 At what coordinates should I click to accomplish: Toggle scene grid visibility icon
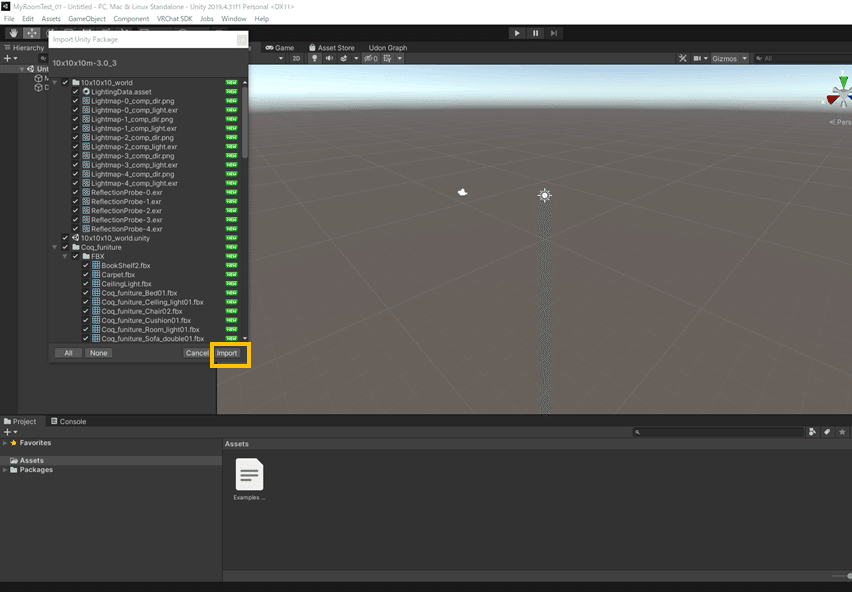point(387,58)
